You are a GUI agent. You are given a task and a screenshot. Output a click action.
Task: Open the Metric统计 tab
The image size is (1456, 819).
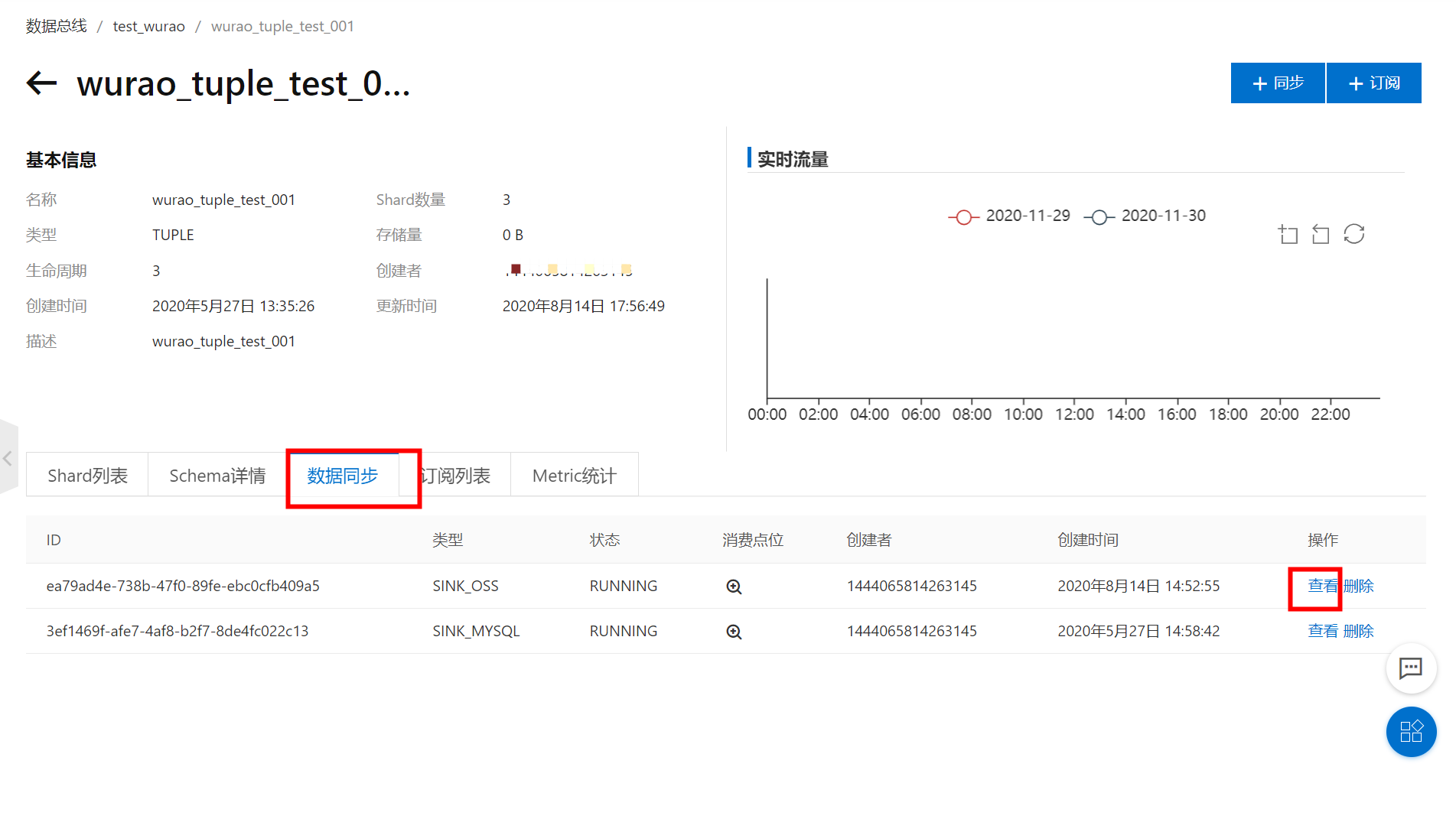tap(575, 475)
